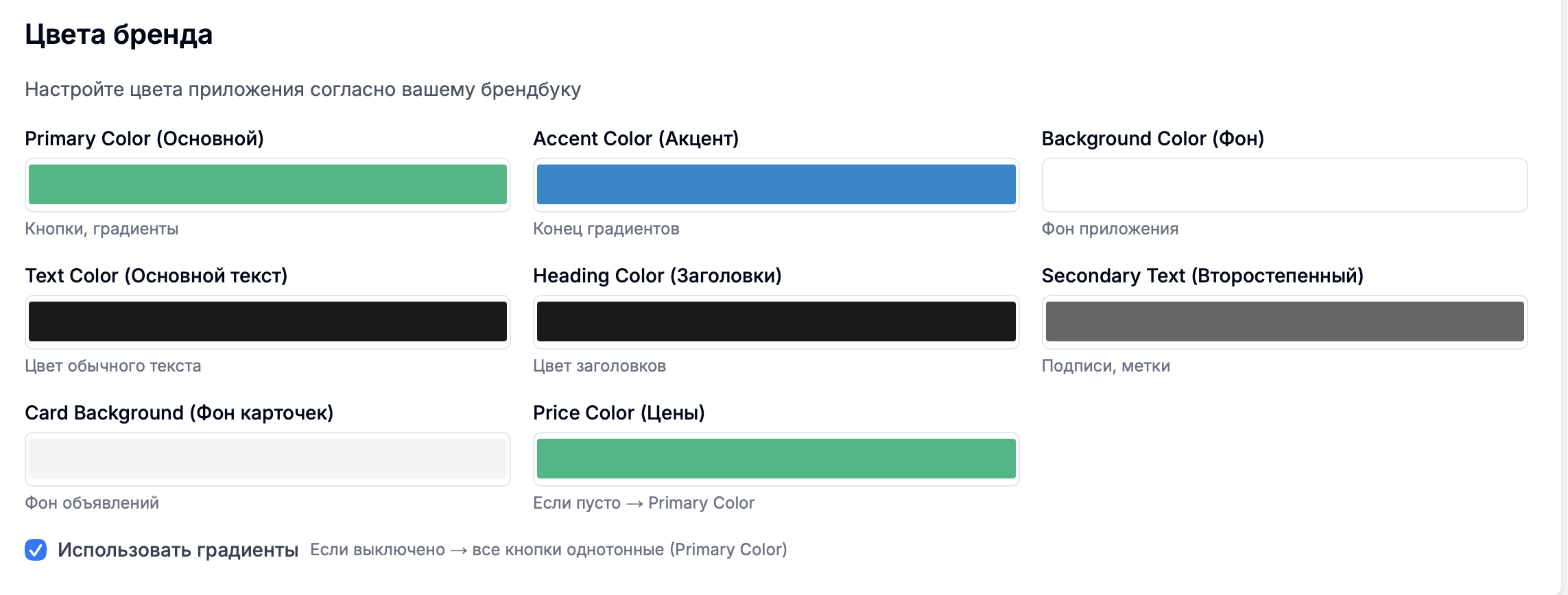Screen dimensions: 1568x595
Task: Click the 'Secondary Text (Второстепенный)' label
Action: point(1202,276)
